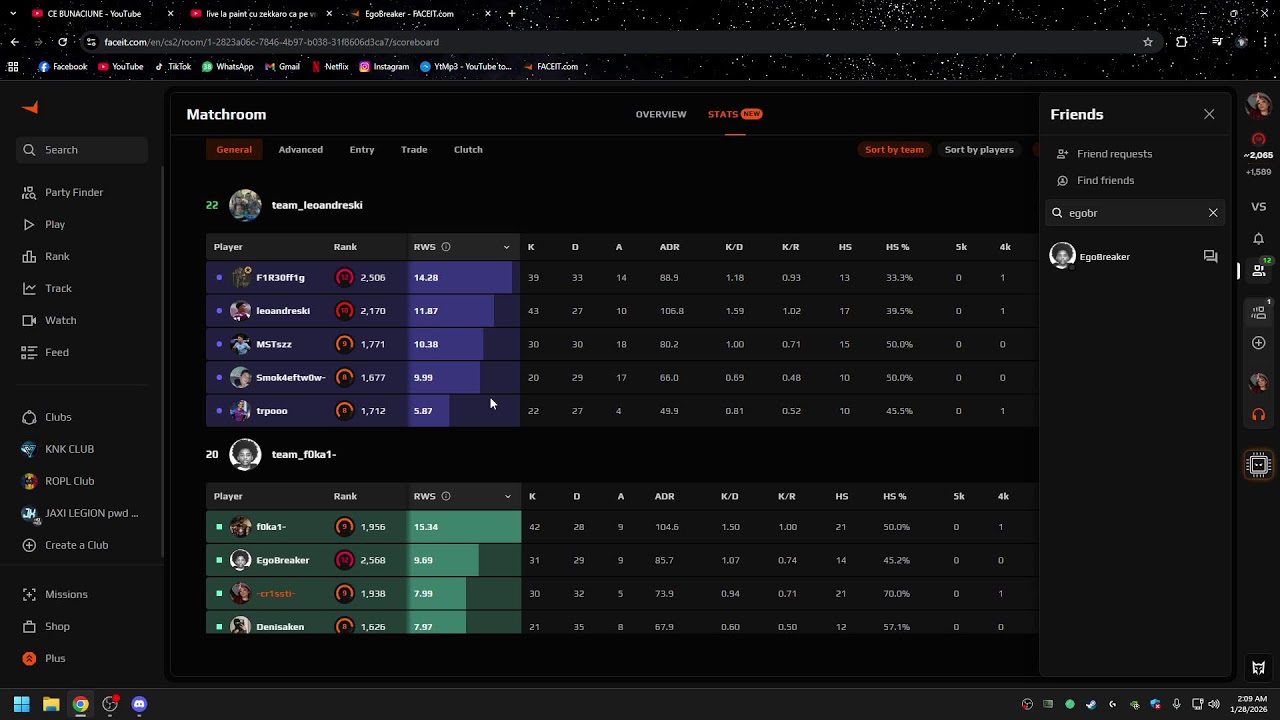Click the RWS info icon for team_leoandreski

click(446, 247)
